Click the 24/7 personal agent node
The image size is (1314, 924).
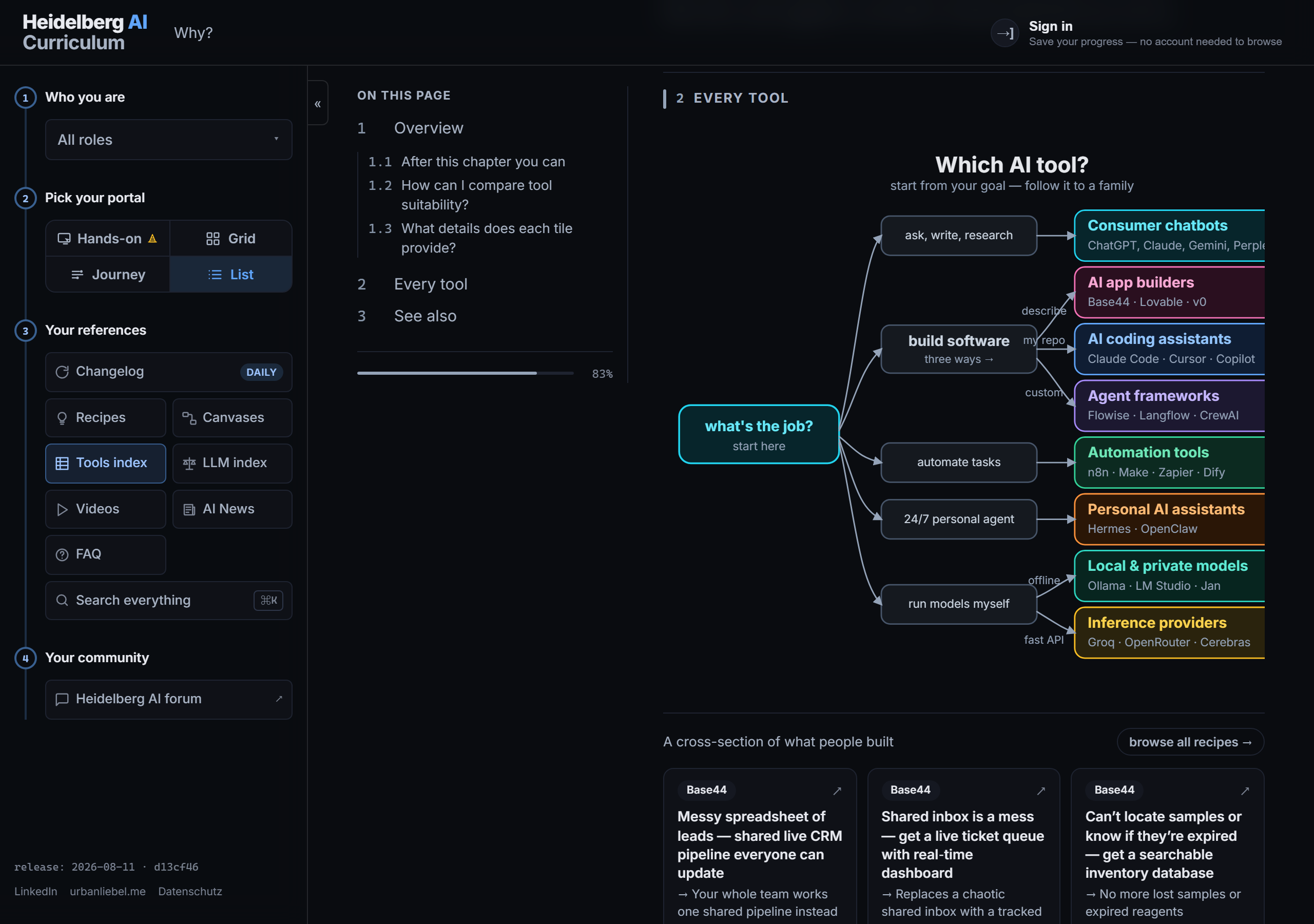point(959,519)
